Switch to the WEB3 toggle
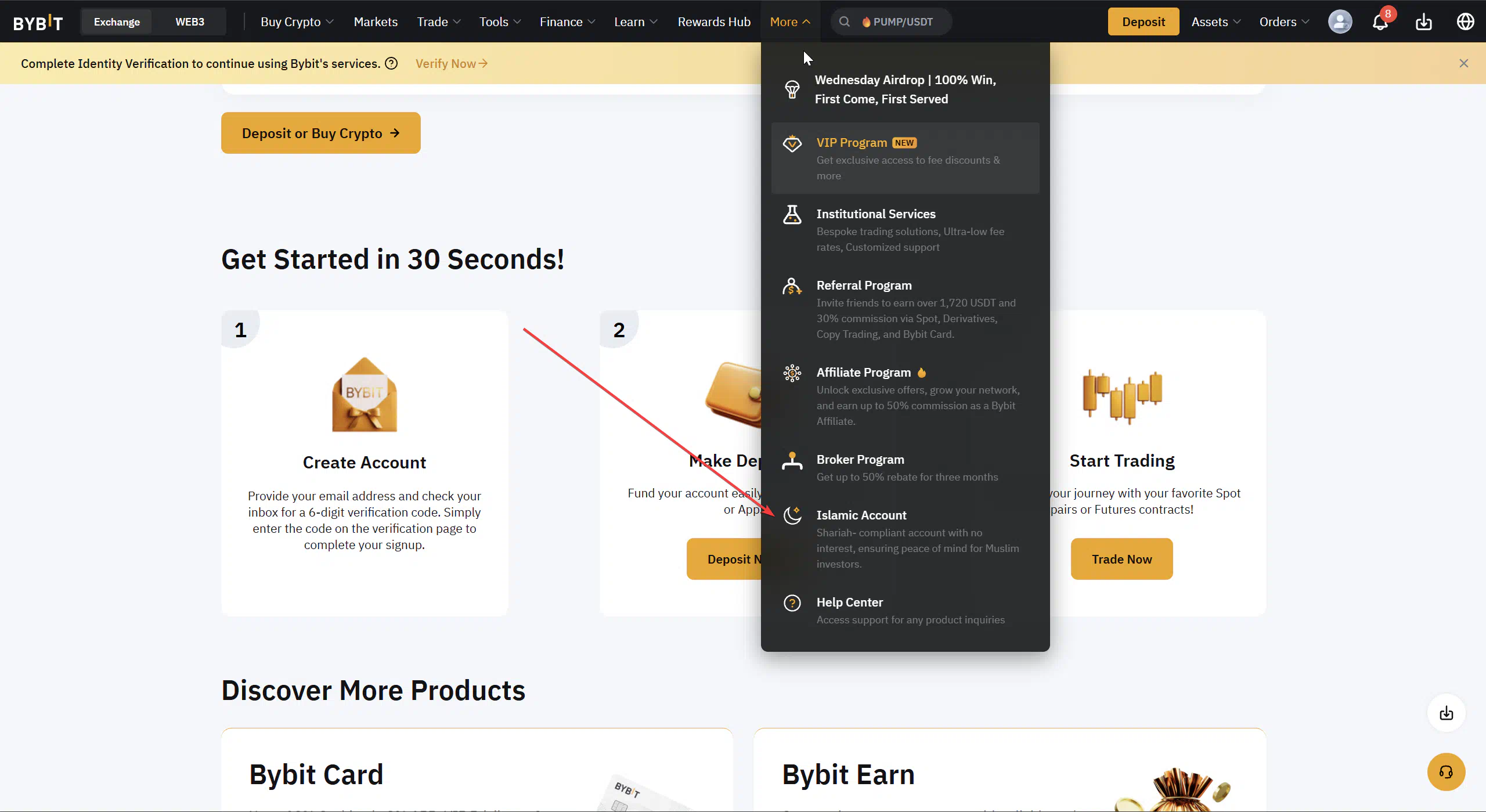This screenshot has height=812, width=1486. point(190,22)
